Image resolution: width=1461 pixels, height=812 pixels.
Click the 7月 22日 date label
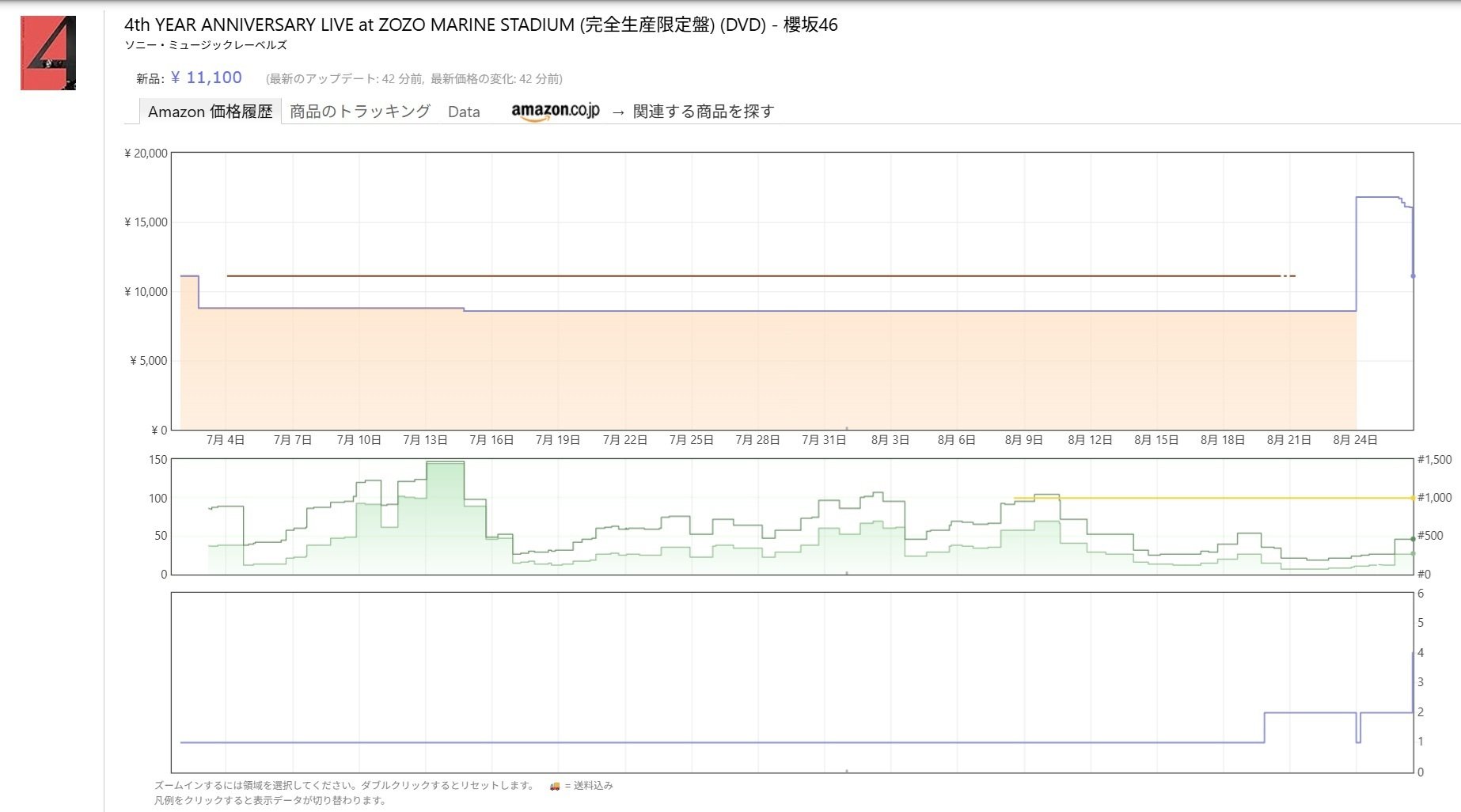[x=625, y=440]
